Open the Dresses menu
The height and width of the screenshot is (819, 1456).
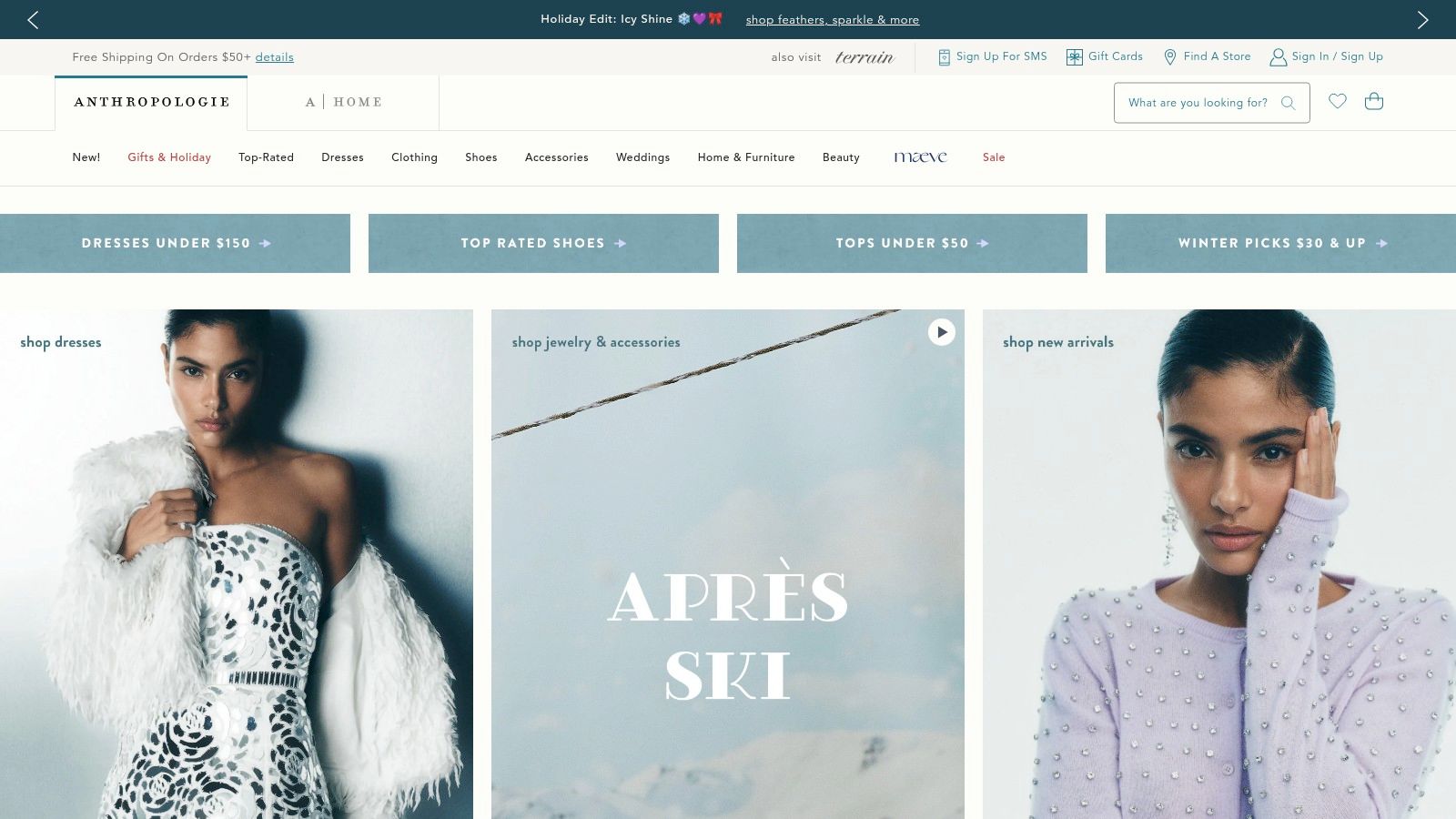tap(342, 157)
